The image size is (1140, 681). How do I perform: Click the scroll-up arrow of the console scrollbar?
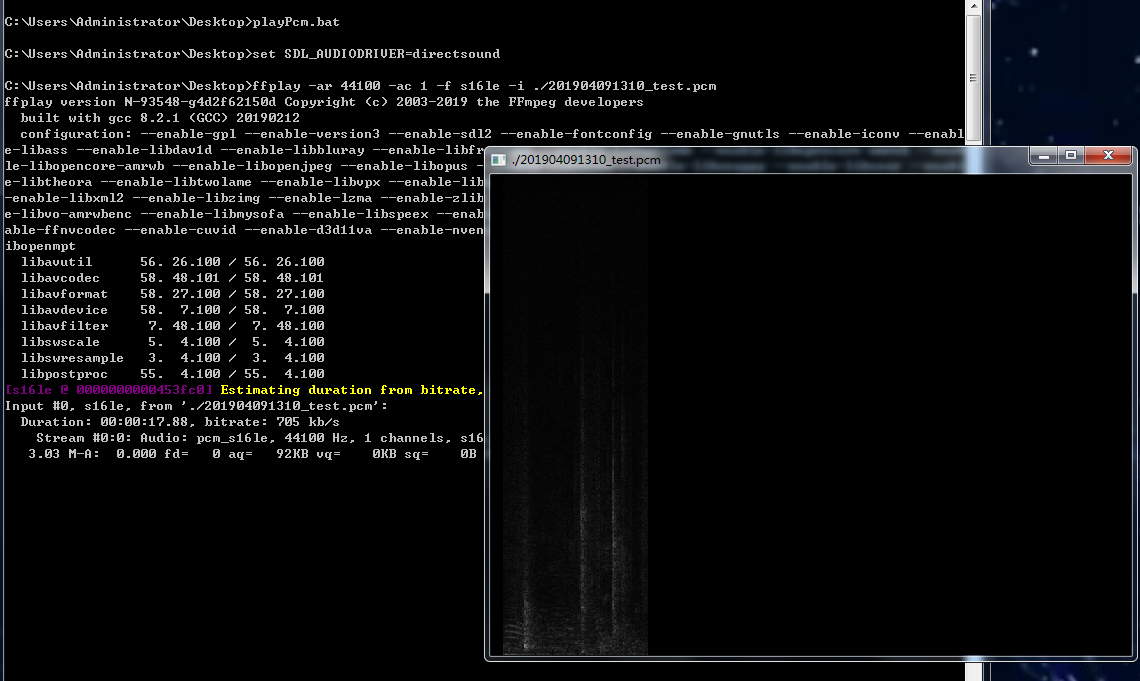(971, 8)
